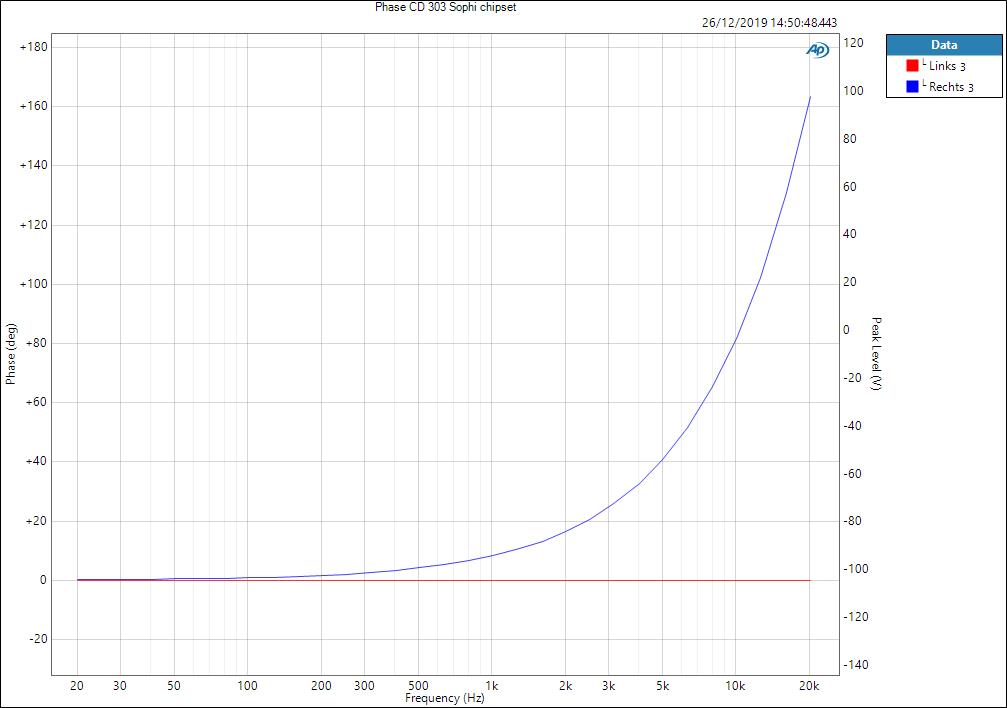This screenshot has width=1007, height=708.
Task: Click the timestamp 26/12/2019 14:50:48.443
Action: tap(769, 22)
